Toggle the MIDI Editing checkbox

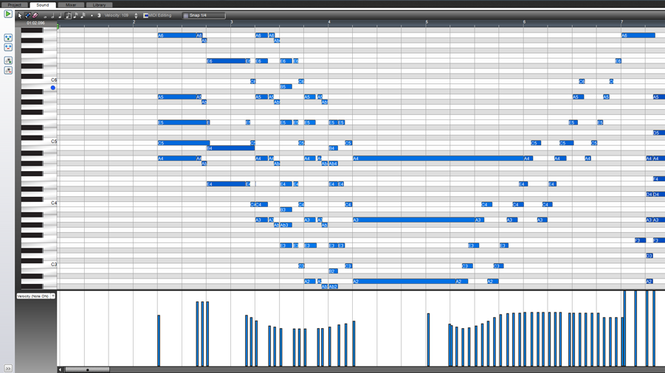coord(146,16)
